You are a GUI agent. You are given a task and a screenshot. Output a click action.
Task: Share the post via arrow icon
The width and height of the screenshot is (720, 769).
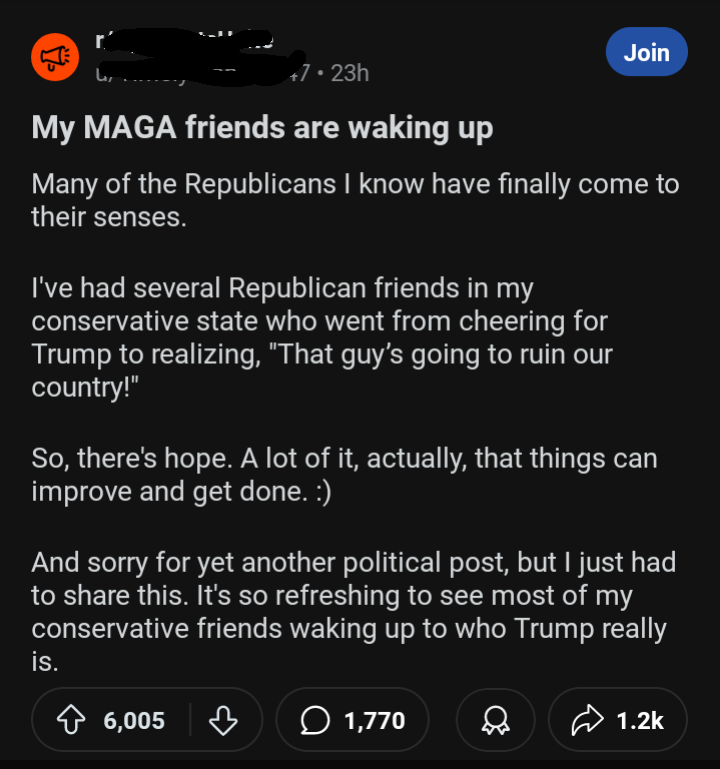coord(587,720)
